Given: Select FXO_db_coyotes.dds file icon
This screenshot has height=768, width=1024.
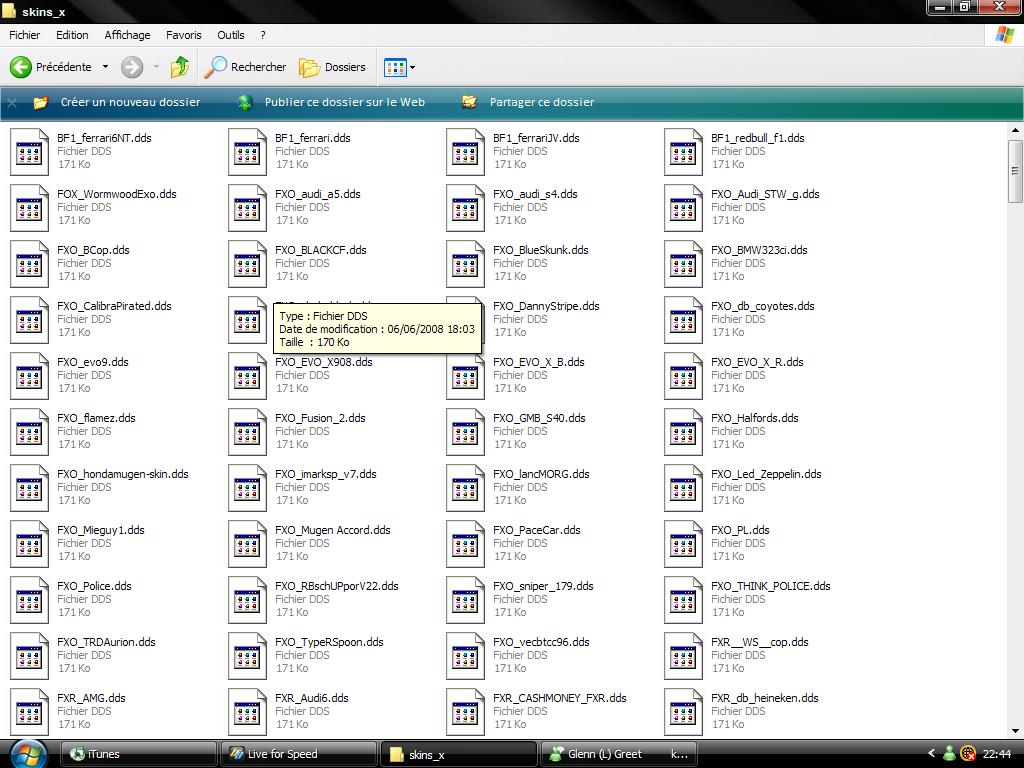Looking at the screenshot, I should tap(684, 321).
